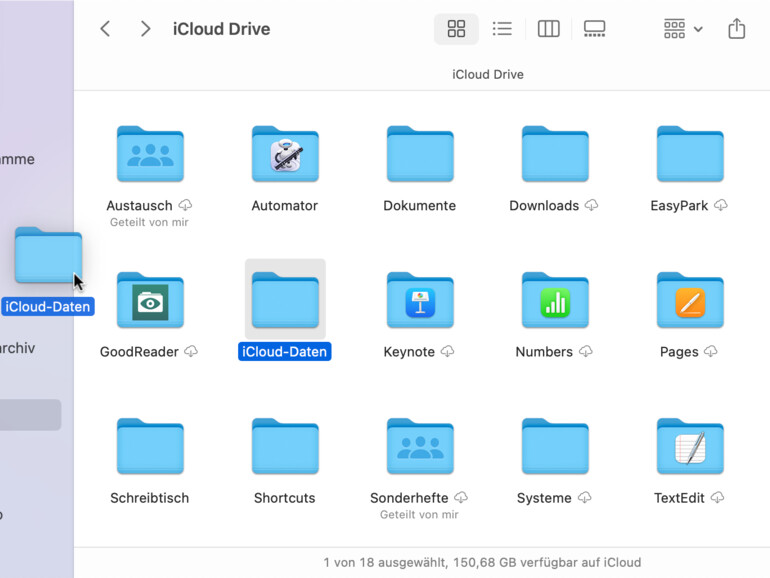Click the iCloud Drive window title
This screenshot has height=578, width=770.
[221, 29]
